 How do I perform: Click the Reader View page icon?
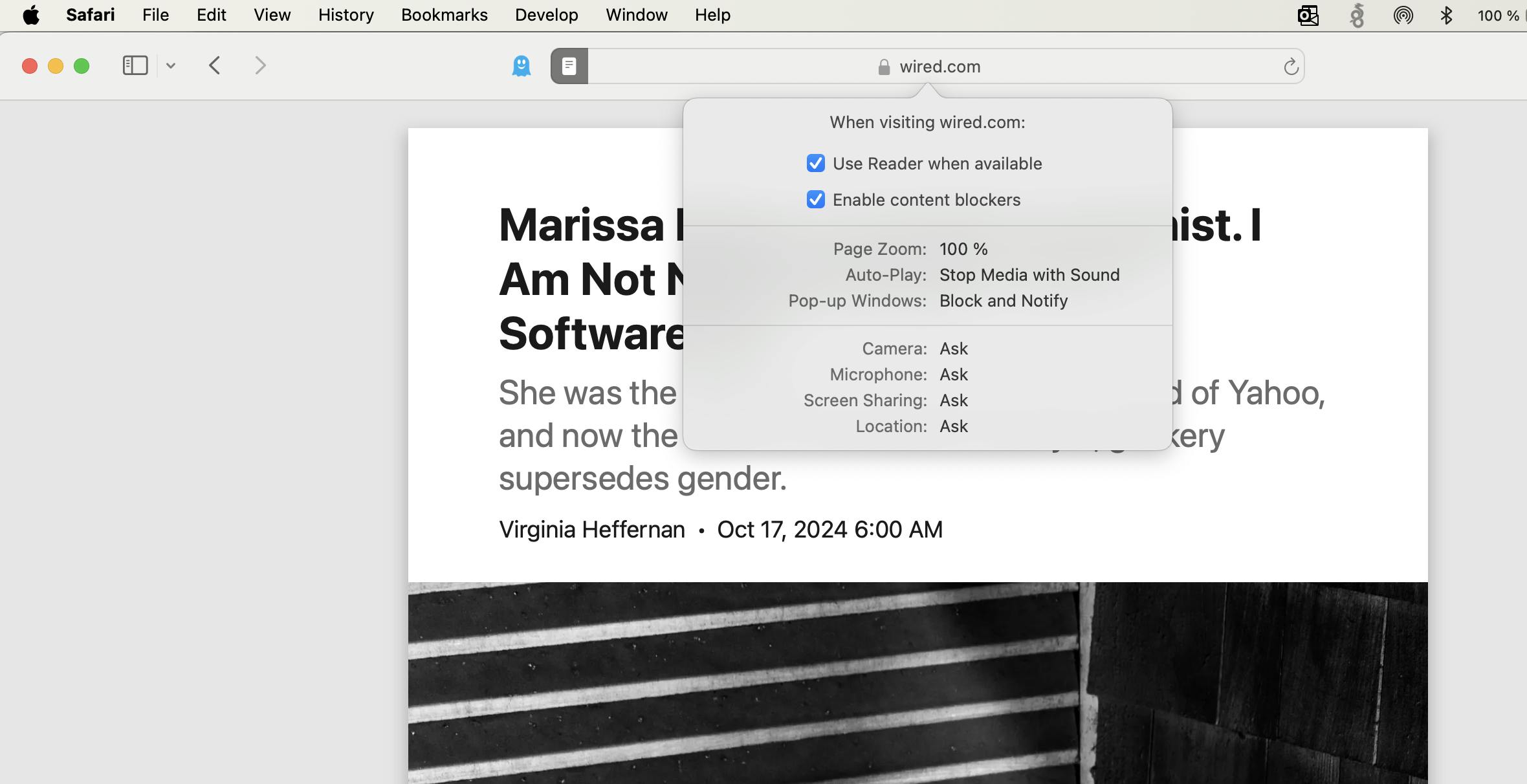click(568, 65)
